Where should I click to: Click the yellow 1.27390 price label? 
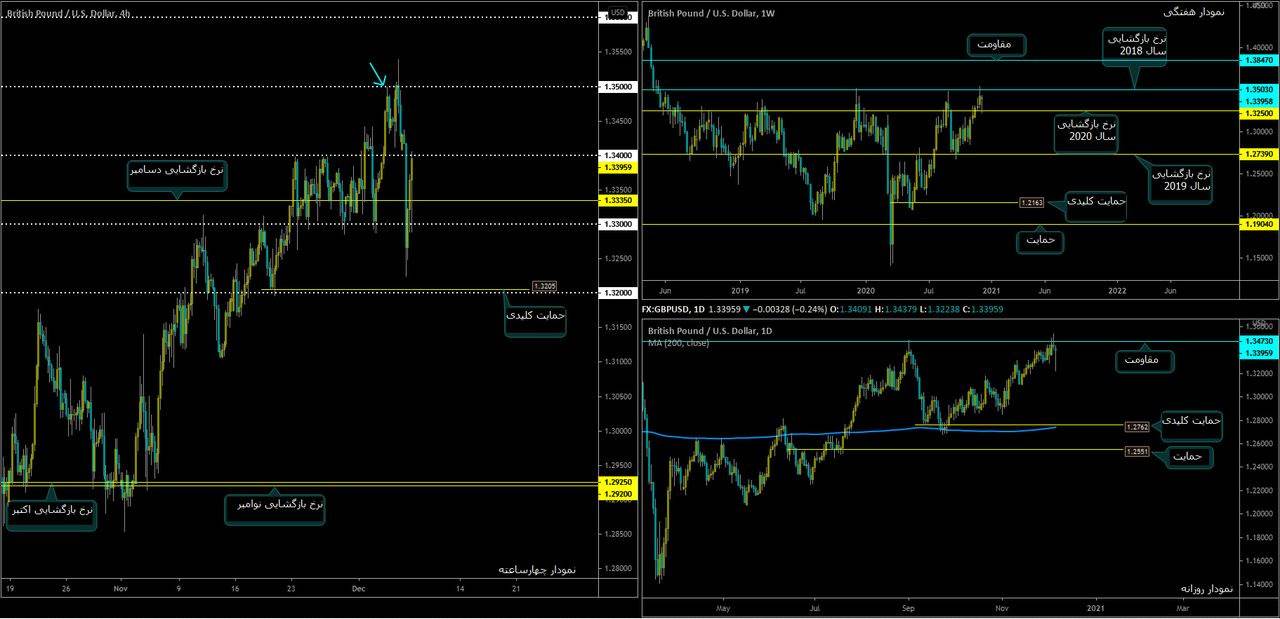pyautogui.click(x=1257, y=154)
